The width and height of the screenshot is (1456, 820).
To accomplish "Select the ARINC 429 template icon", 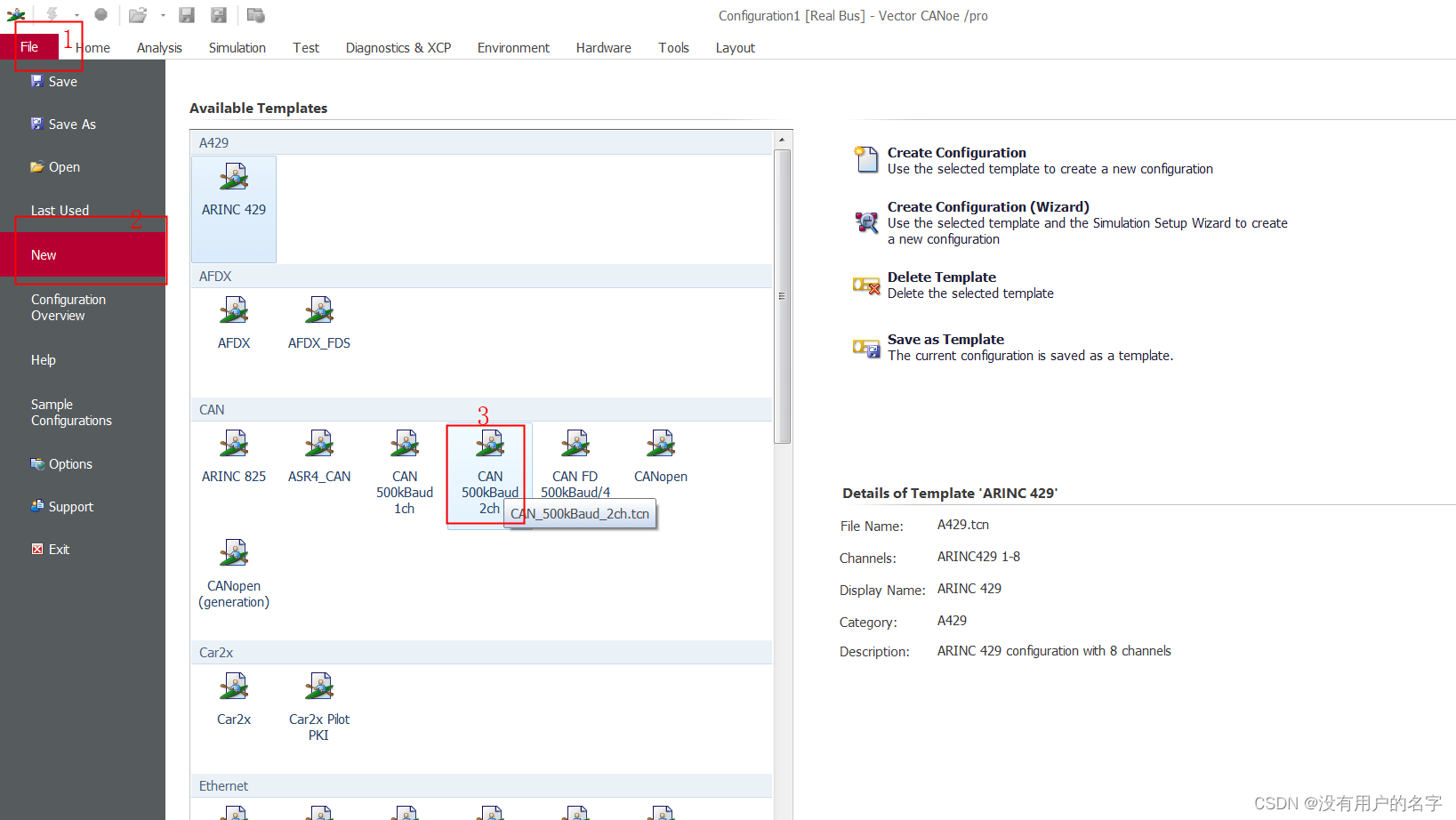I will [x=234, y=177].
